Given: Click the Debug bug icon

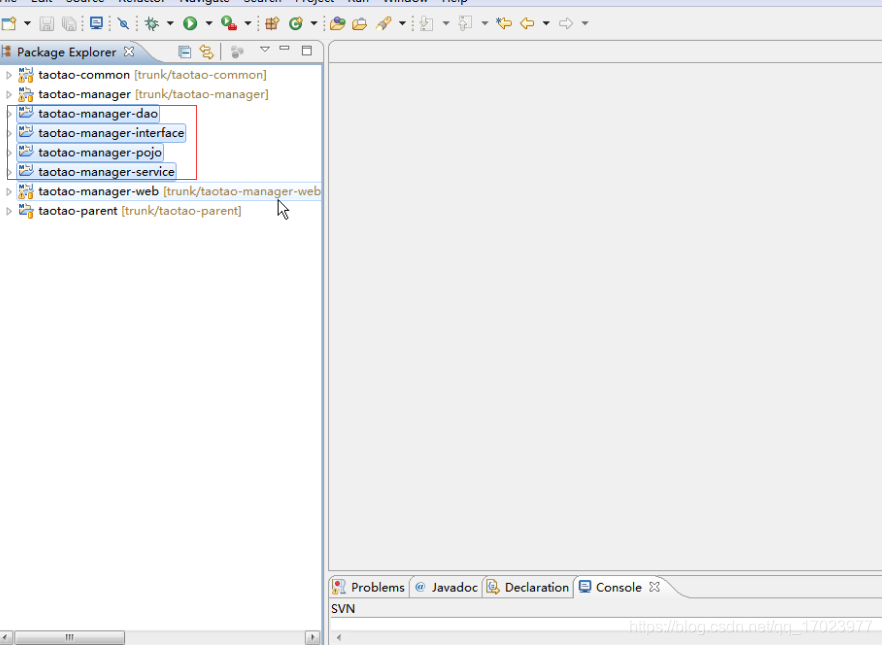Looking at the screenshot, I should point(152,24).
